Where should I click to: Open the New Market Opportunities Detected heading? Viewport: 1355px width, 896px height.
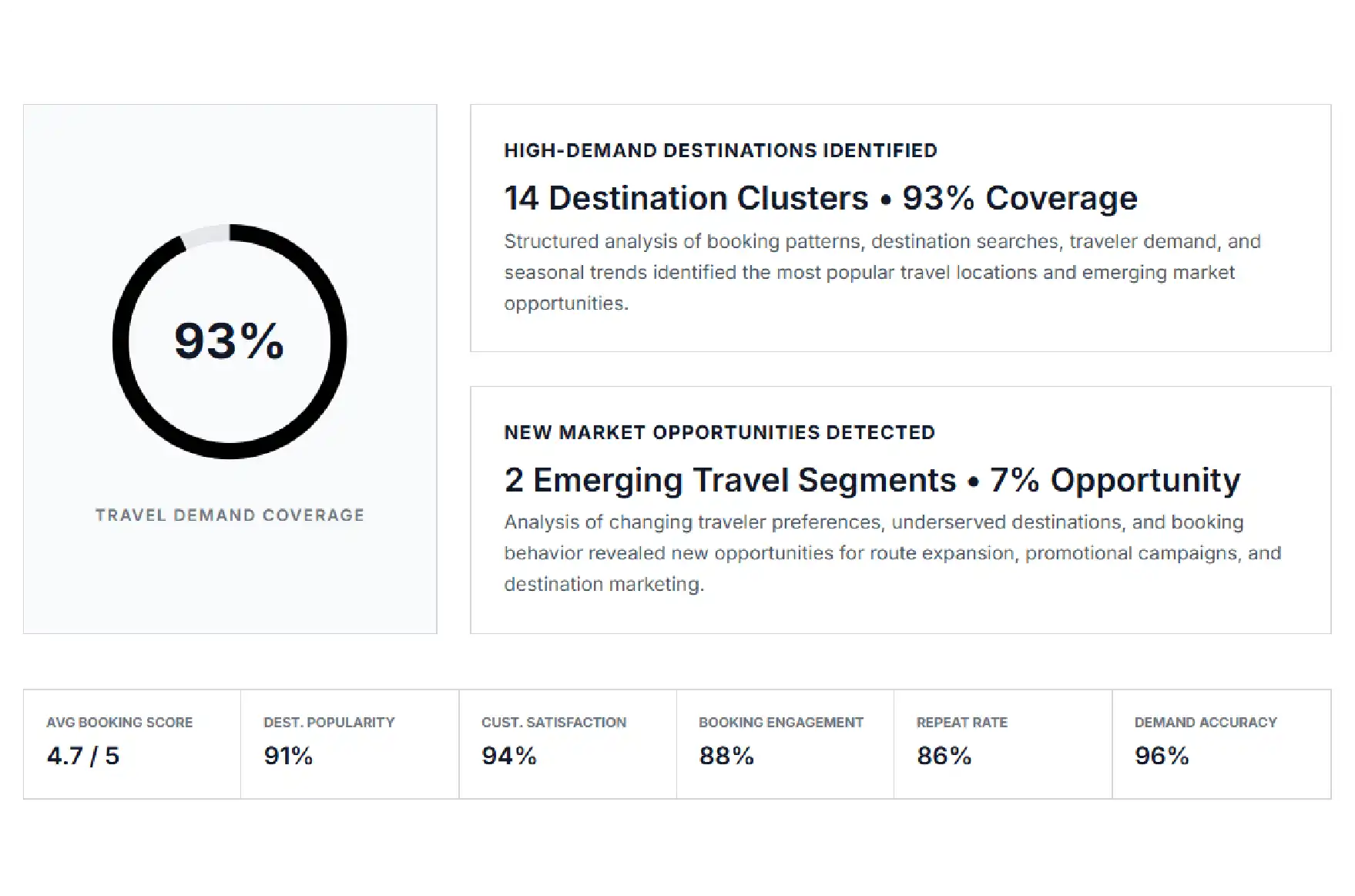[719, 432]
